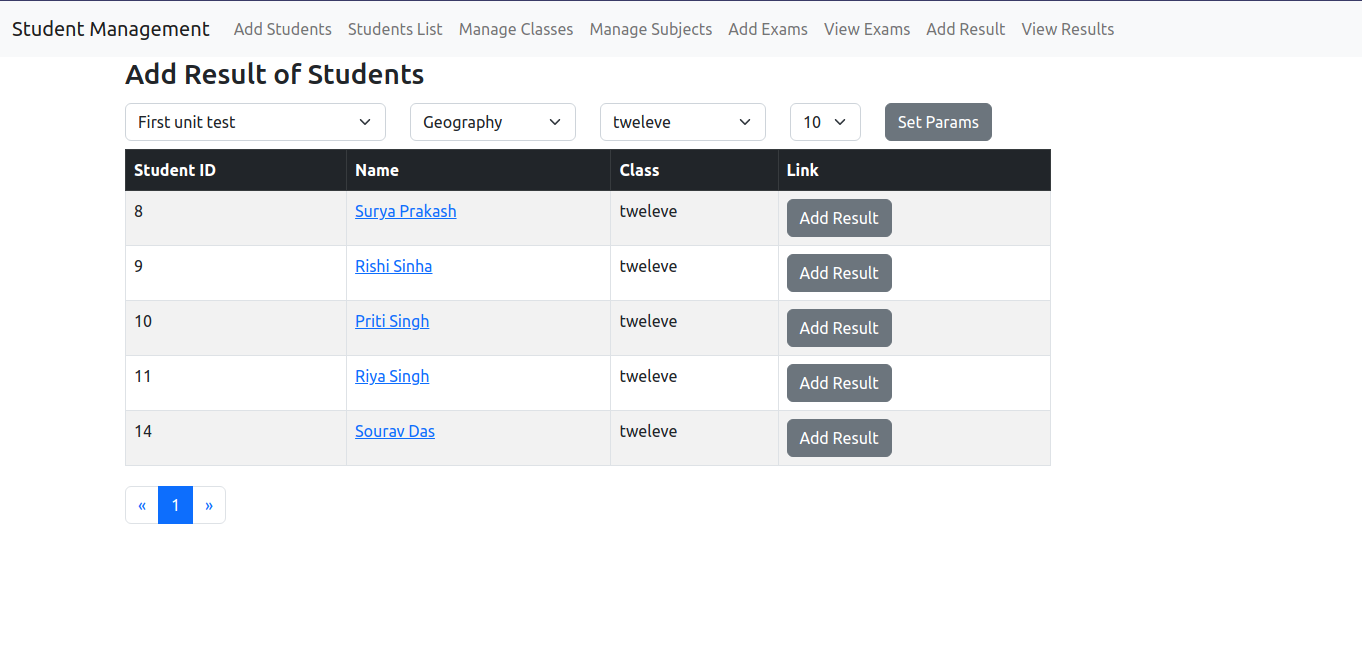Click Add Result for Priti Singh
The width and height of the screenshot is (1362, 665).
tap(838, 327)
